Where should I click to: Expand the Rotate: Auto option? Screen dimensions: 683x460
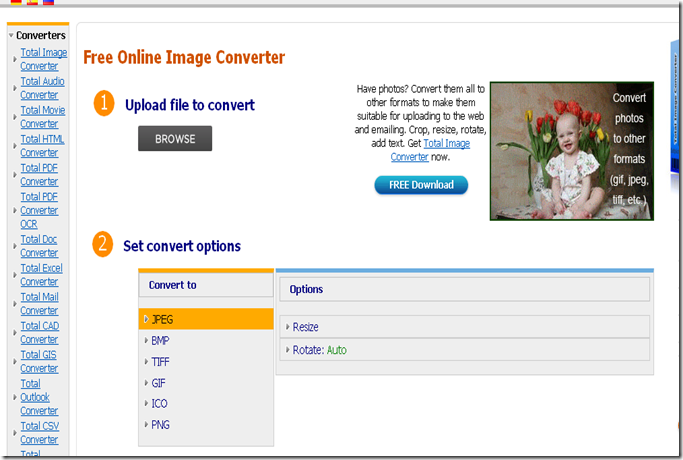coord(464,350)
